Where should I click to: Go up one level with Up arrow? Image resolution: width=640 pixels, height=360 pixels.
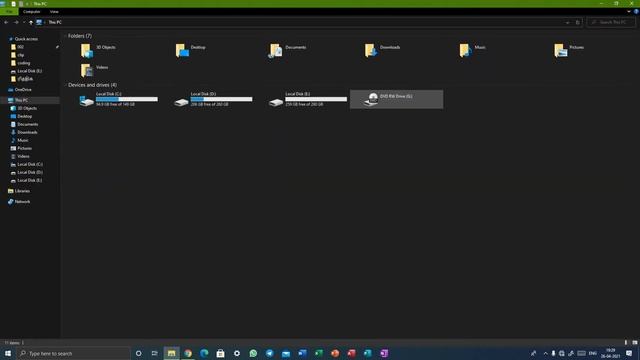click(x=31, y=22)
